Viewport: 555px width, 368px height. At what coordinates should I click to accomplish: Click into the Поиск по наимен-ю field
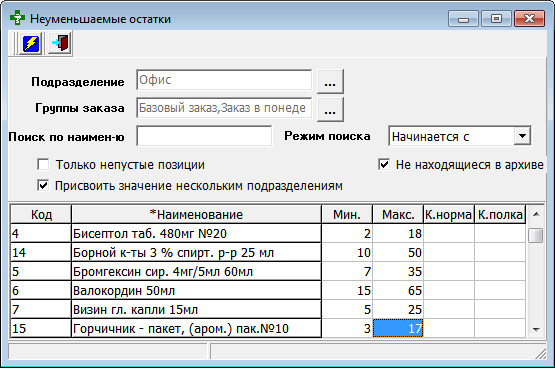pyautogui.click(x=204, y=136)
